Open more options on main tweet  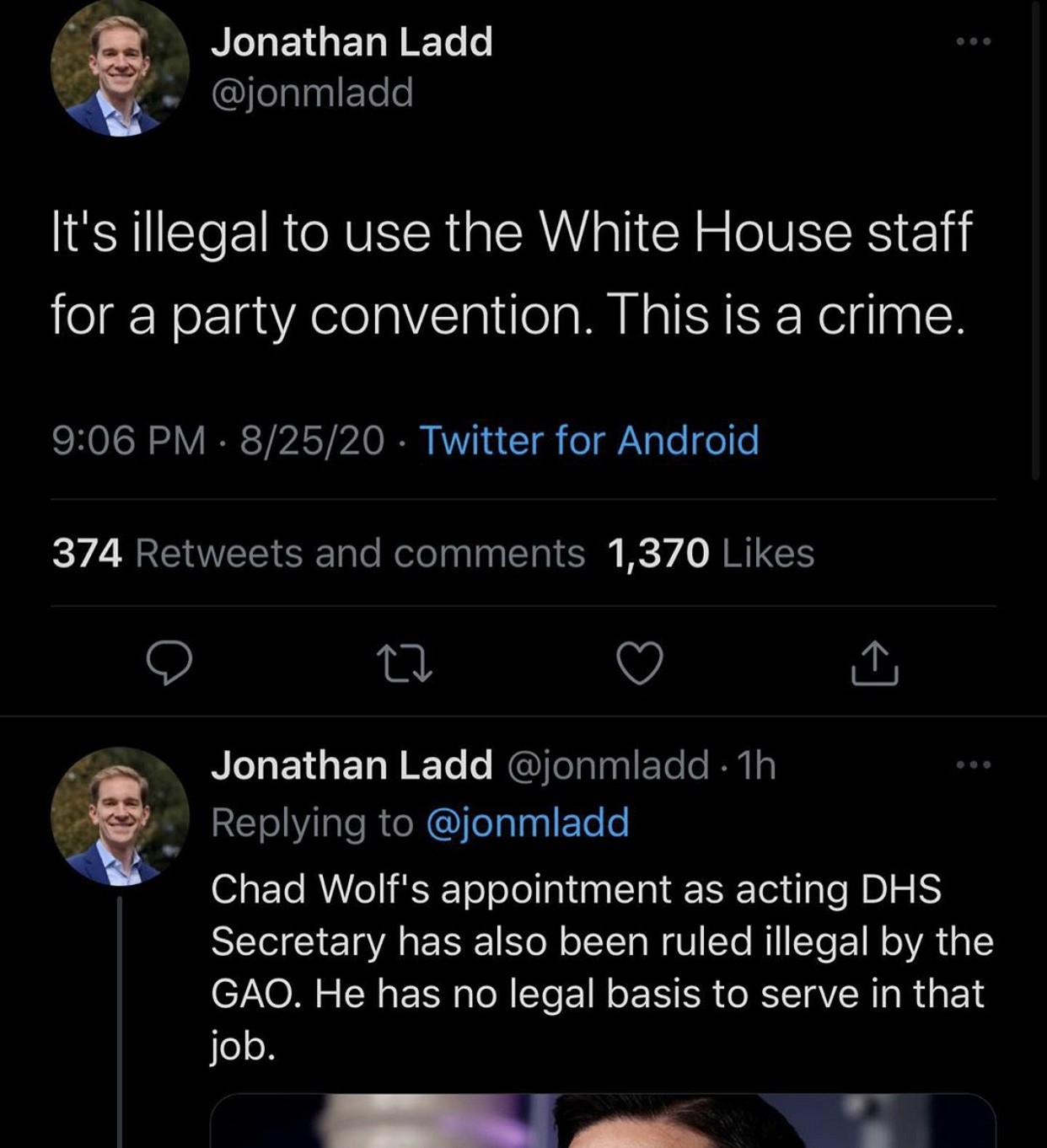974,40
